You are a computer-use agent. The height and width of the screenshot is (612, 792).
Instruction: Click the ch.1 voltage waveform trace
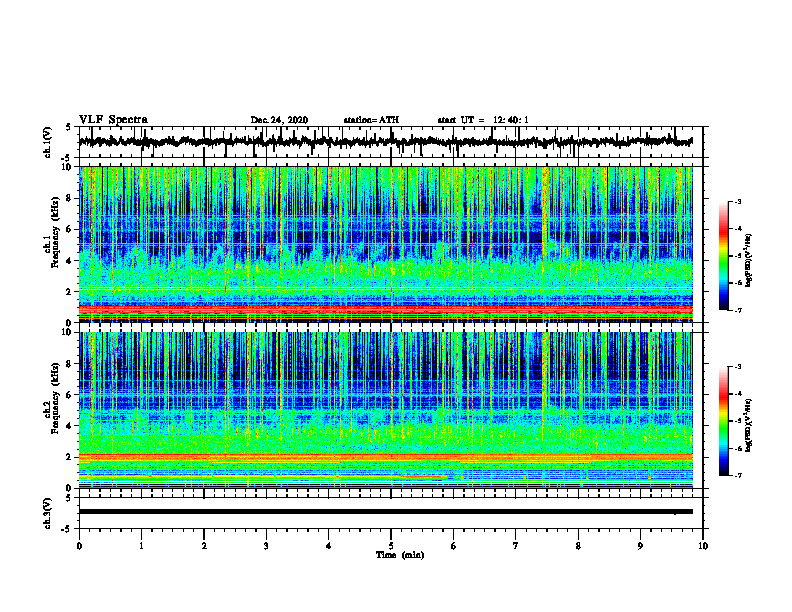(385, 142)
